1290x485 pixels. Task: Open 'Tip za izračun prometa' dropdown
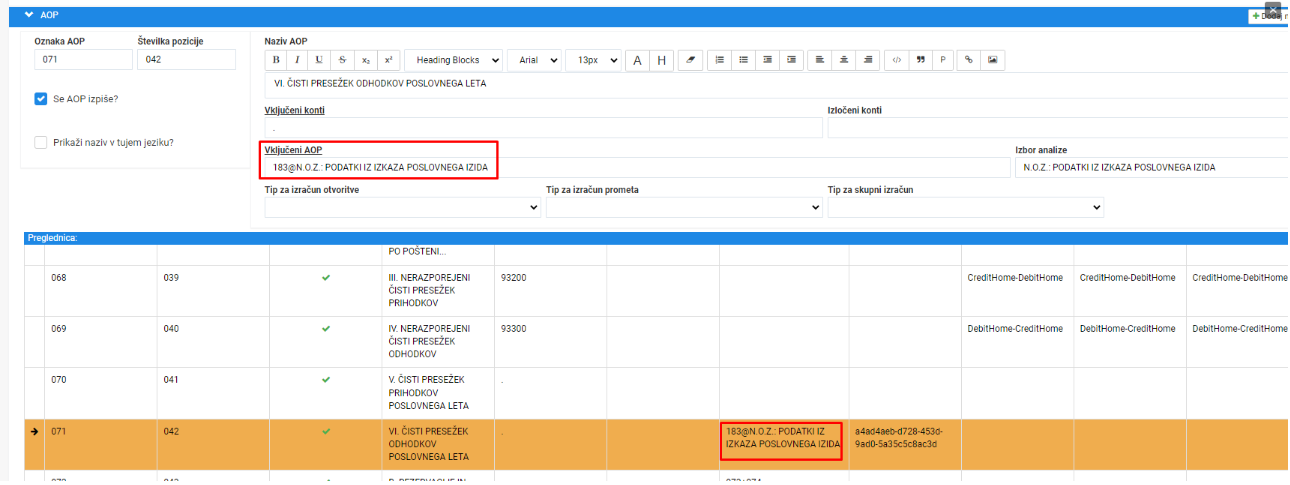point(684,207)
